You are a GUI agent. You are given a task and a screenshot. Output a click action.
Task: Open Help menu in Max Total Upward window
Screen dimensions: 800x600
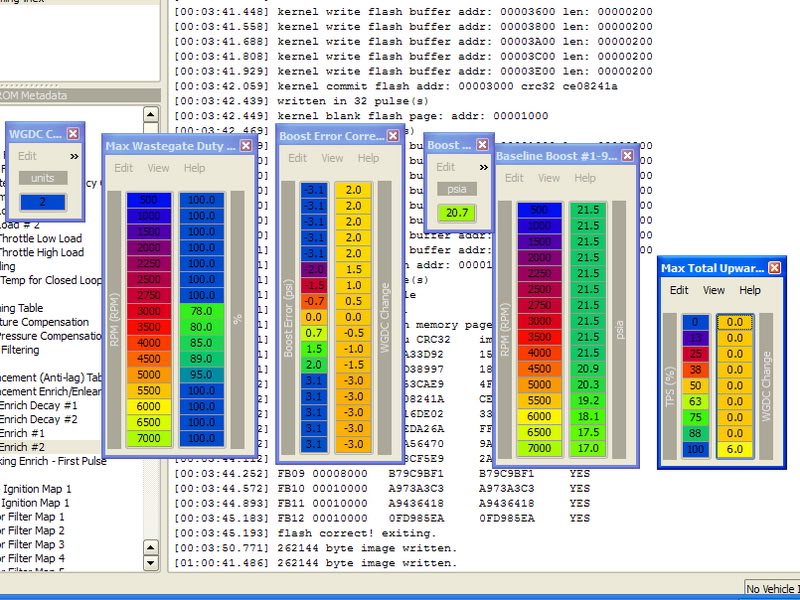coord(750,290)
